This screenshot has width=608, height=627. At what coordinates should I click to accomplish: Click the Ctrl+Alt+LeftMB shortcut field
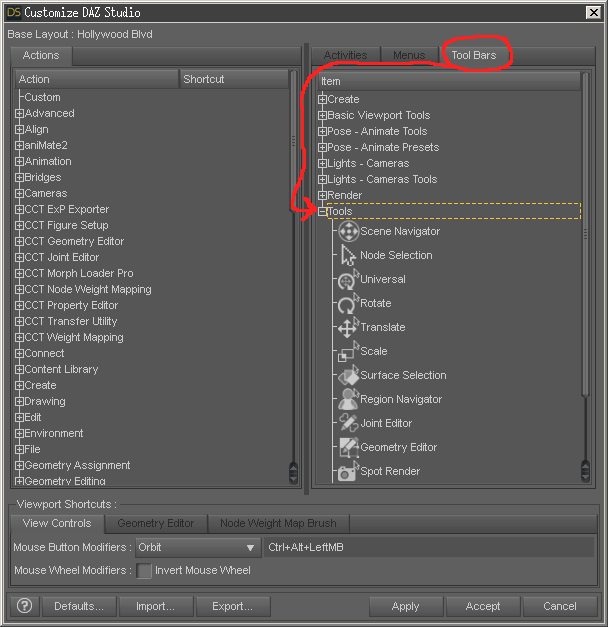tap(428, 547)
